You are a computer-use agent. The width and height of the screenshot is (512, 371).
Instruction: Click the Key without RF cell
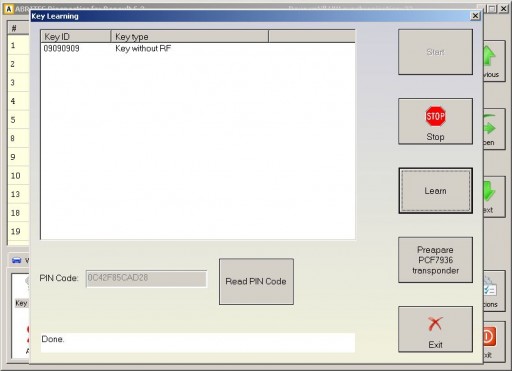pyautogui.click(x=143, y=49)
